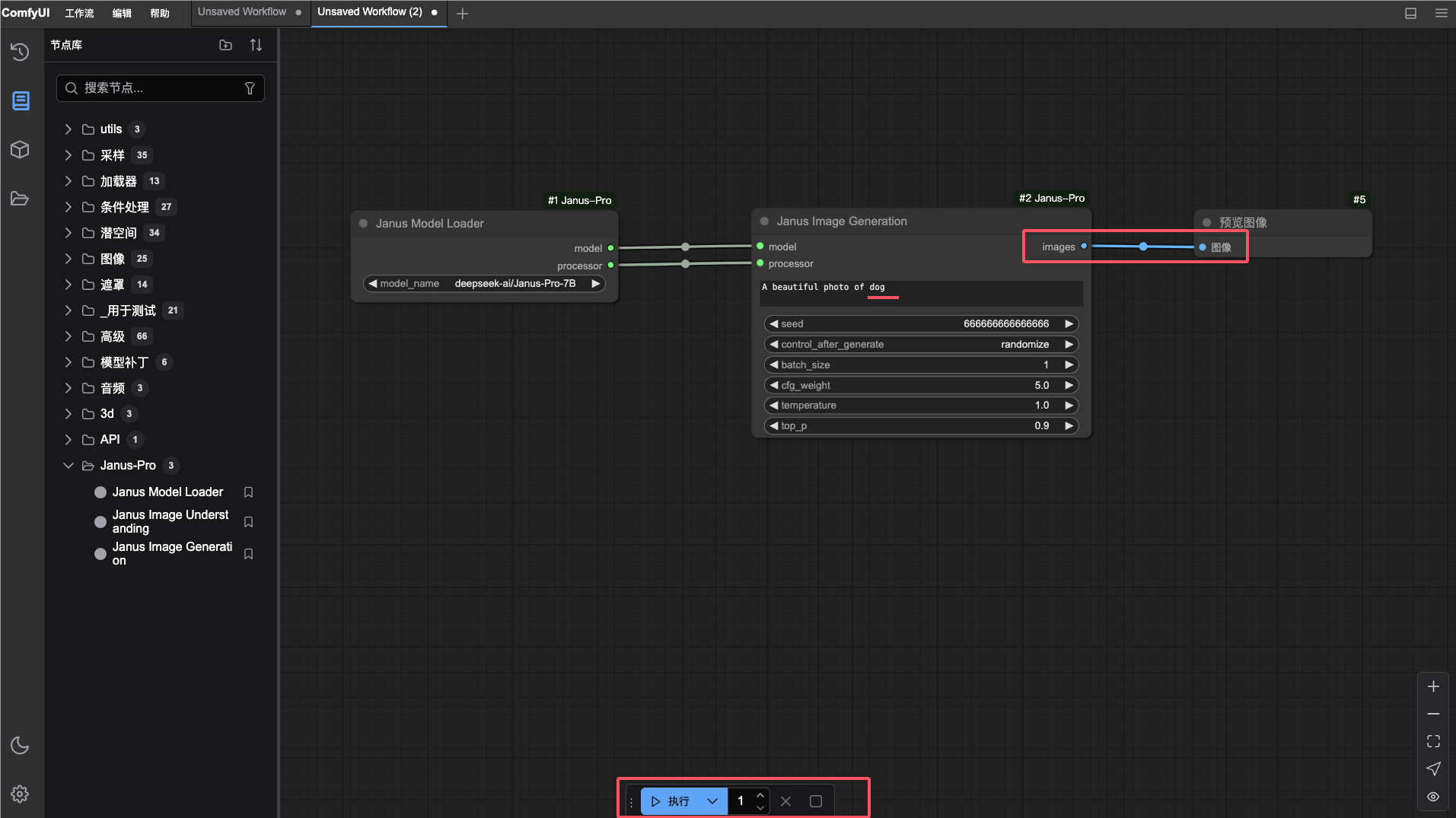Expand the API folder
The height and width of the screenshot is (818, 1456).
(68, 440)
